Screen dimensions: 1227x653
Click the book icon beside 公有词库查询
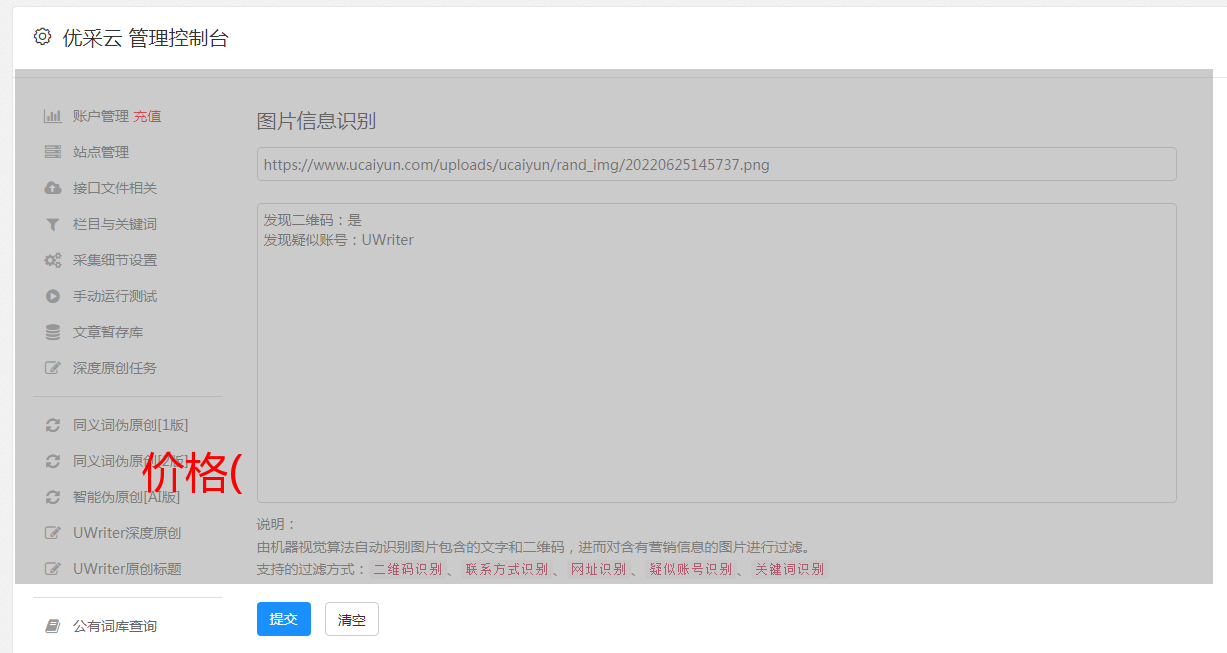(x=52, y=626)
